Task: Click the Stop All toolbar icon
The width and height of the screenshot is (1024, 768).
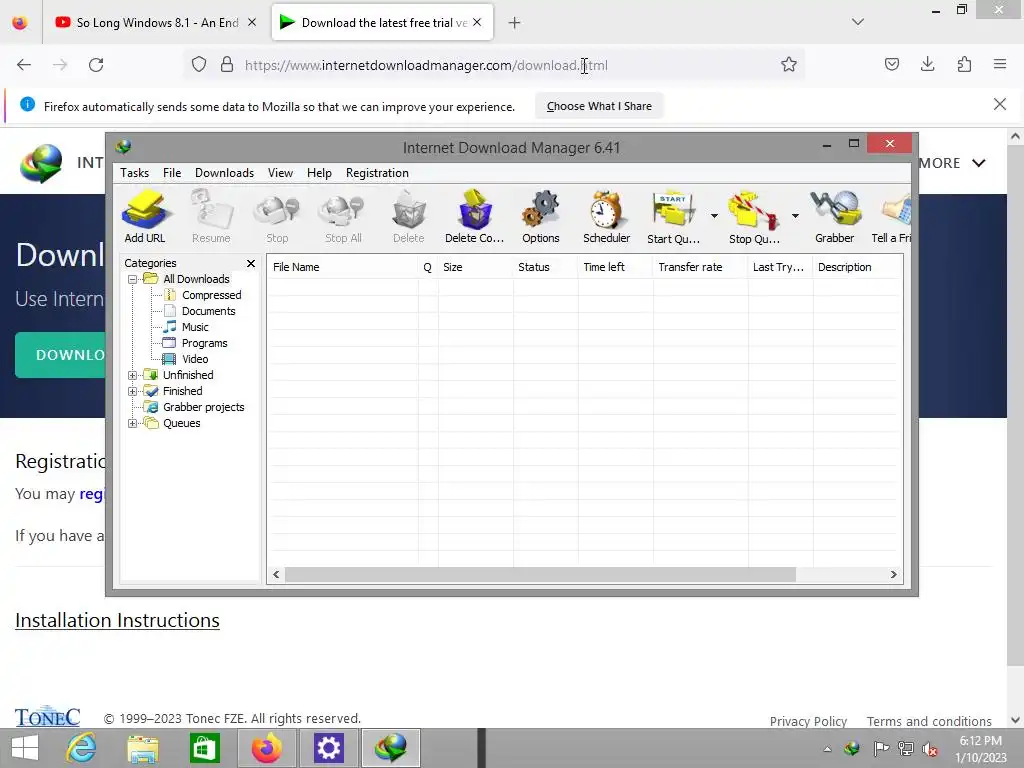Action: point(343,217)
